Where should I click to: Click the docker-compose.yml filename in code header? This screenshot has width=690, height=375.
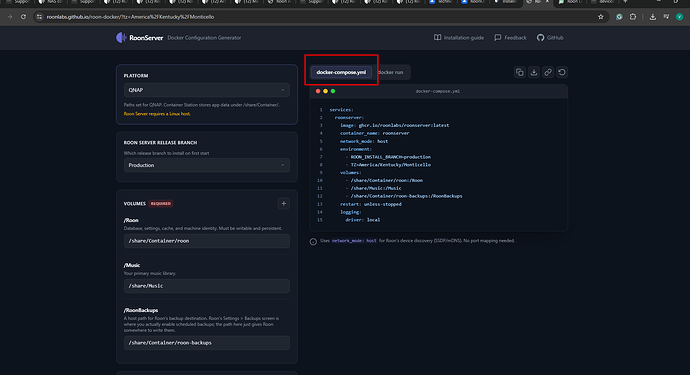438,91
